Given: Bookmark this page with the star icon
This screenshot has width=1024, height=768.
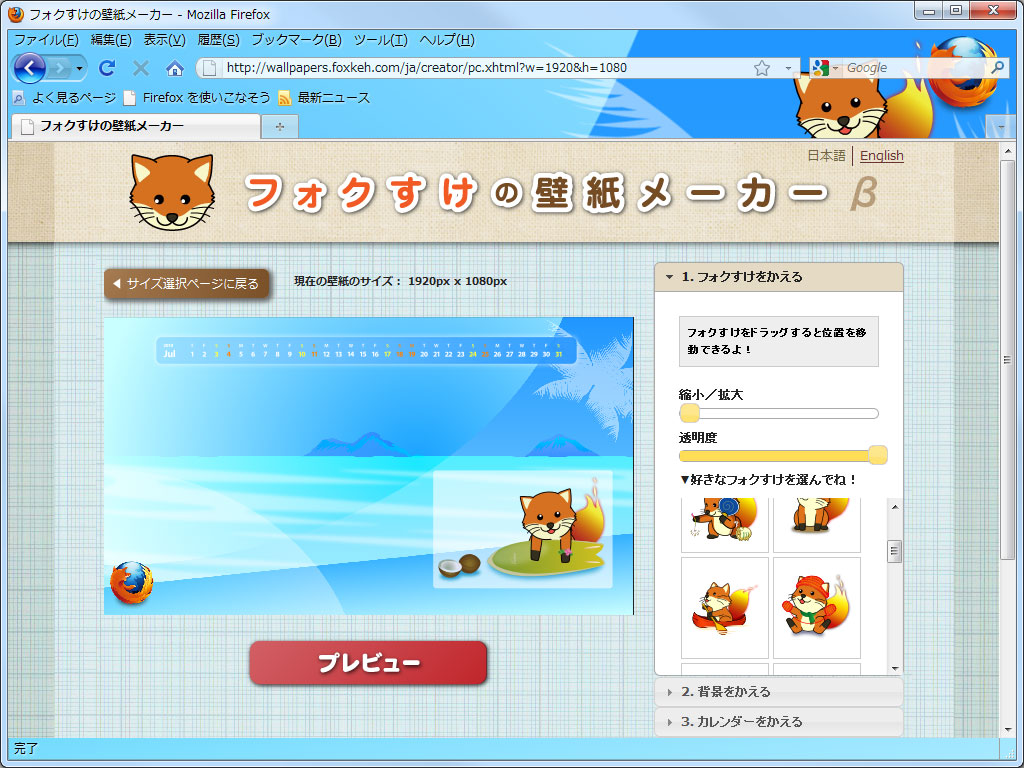Looking at the screenshot, I should click(760, 68).
